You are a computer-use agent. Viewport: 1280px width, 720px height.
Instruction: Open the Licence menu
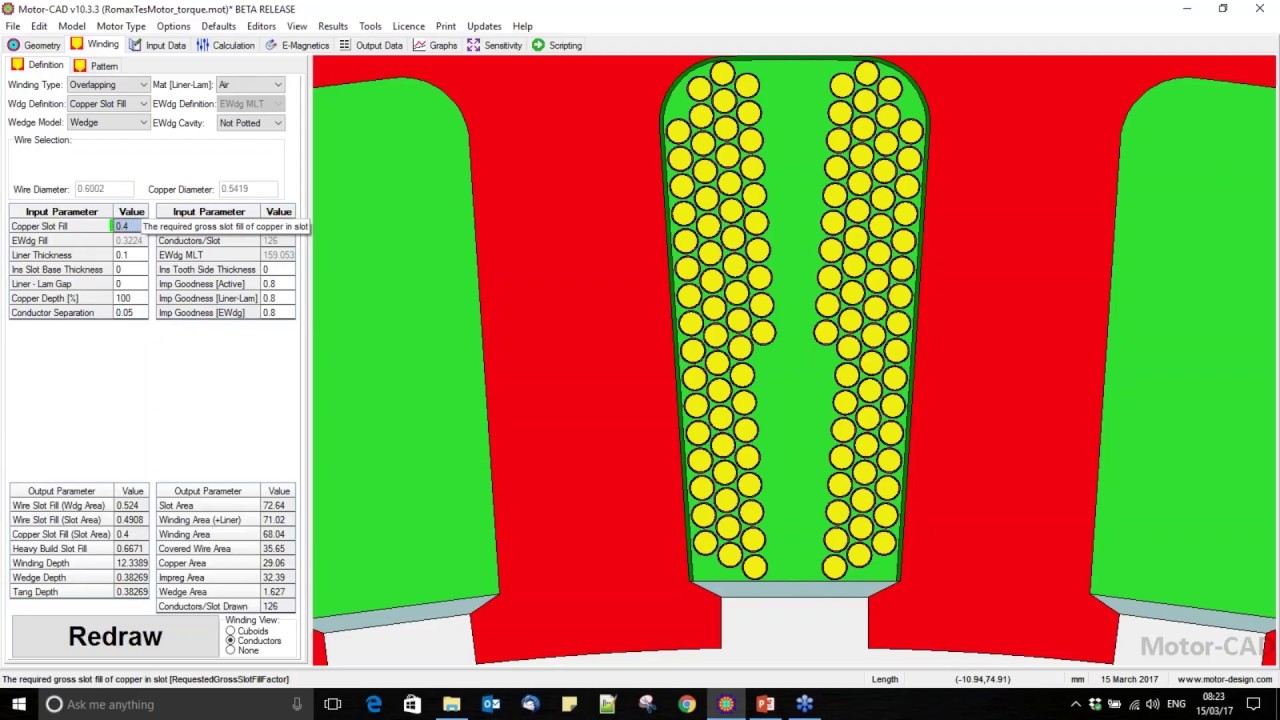coord(408,26)
